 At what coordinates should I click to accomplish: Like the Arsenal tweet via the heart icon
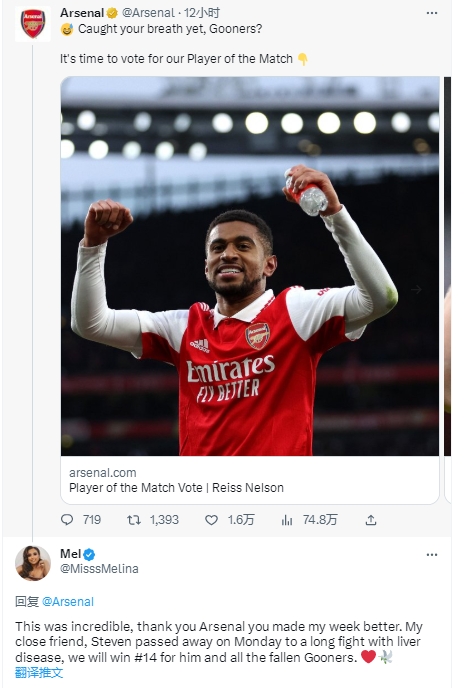point(211,520)
